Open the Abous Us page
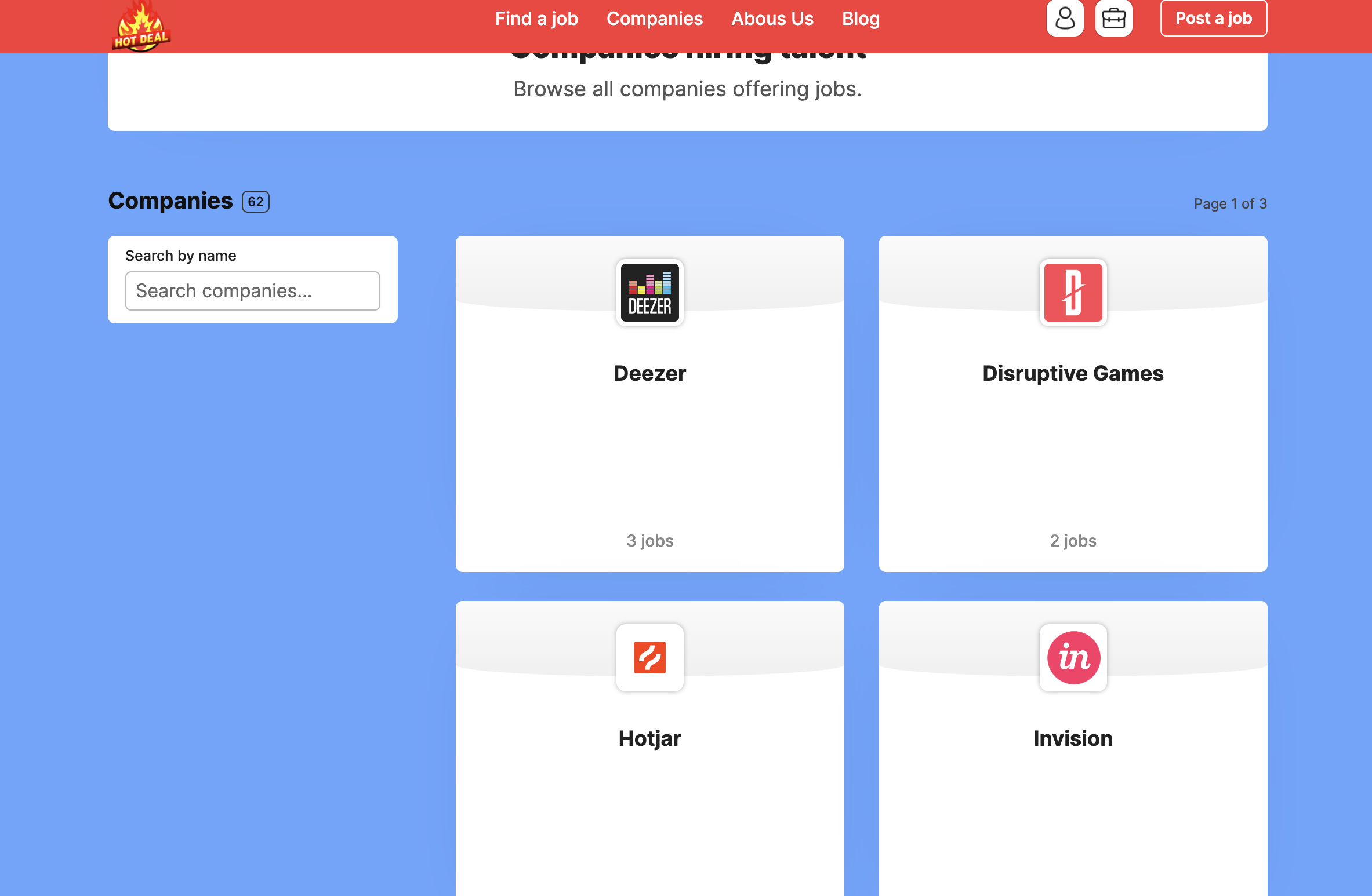1372x896 pixels. tap(772, 19)
